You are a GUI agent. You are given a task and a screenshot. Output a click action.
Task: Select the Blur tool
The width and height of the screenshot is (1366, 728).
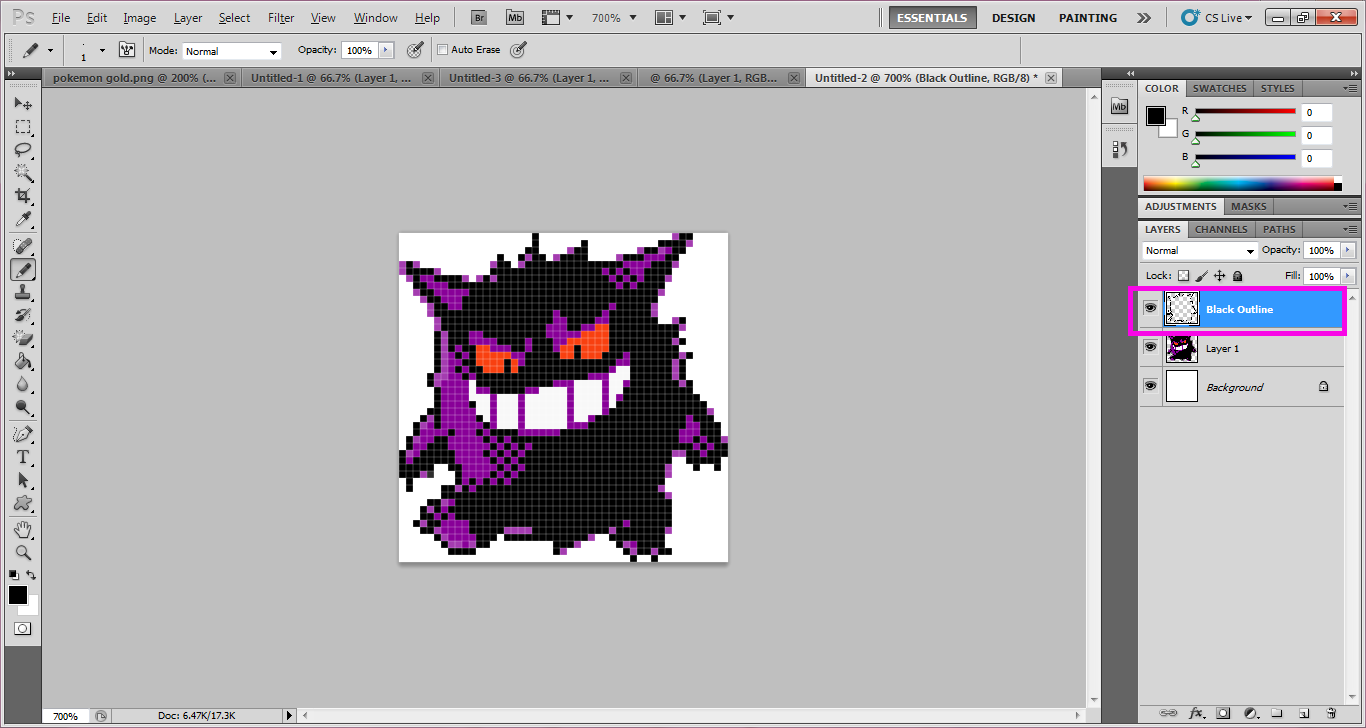pos(22,384)
